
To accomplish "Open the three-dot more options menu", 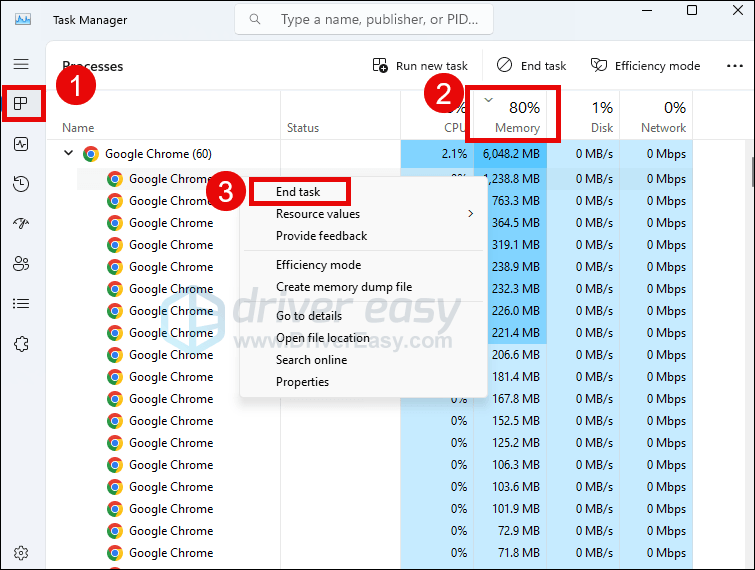I will (x=734, y=66).
